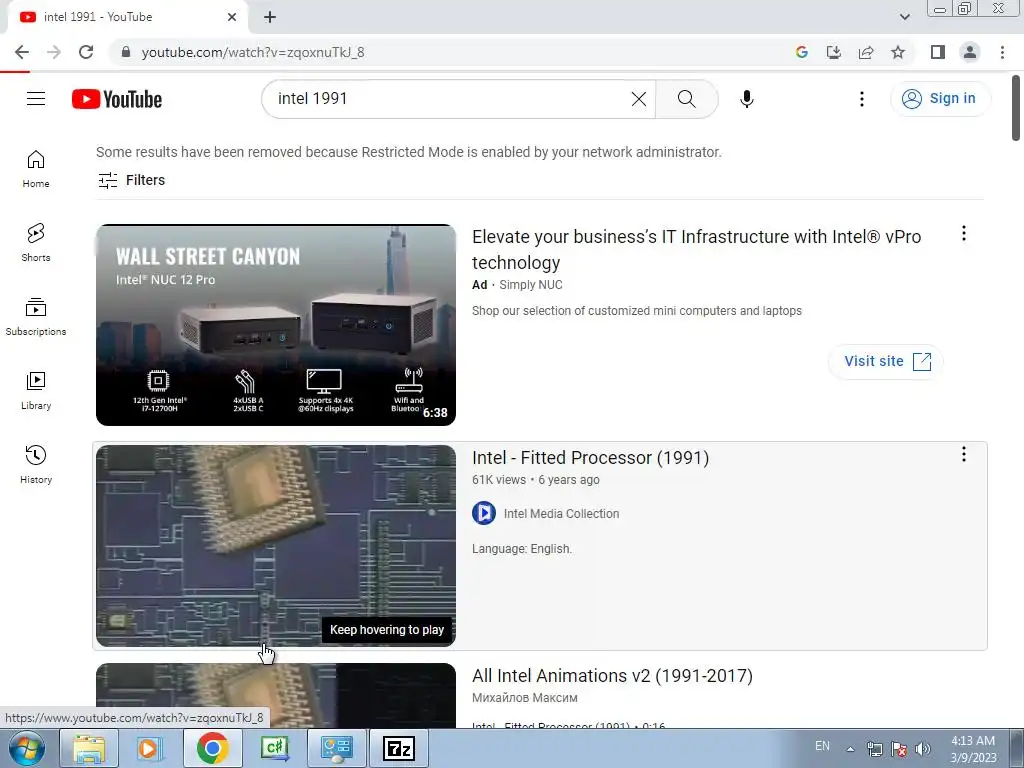Image resolution: width=1024 pixels, height=768 pixels.
Task: Click the magnifying glass search button
Action: (x=686, y=99)
